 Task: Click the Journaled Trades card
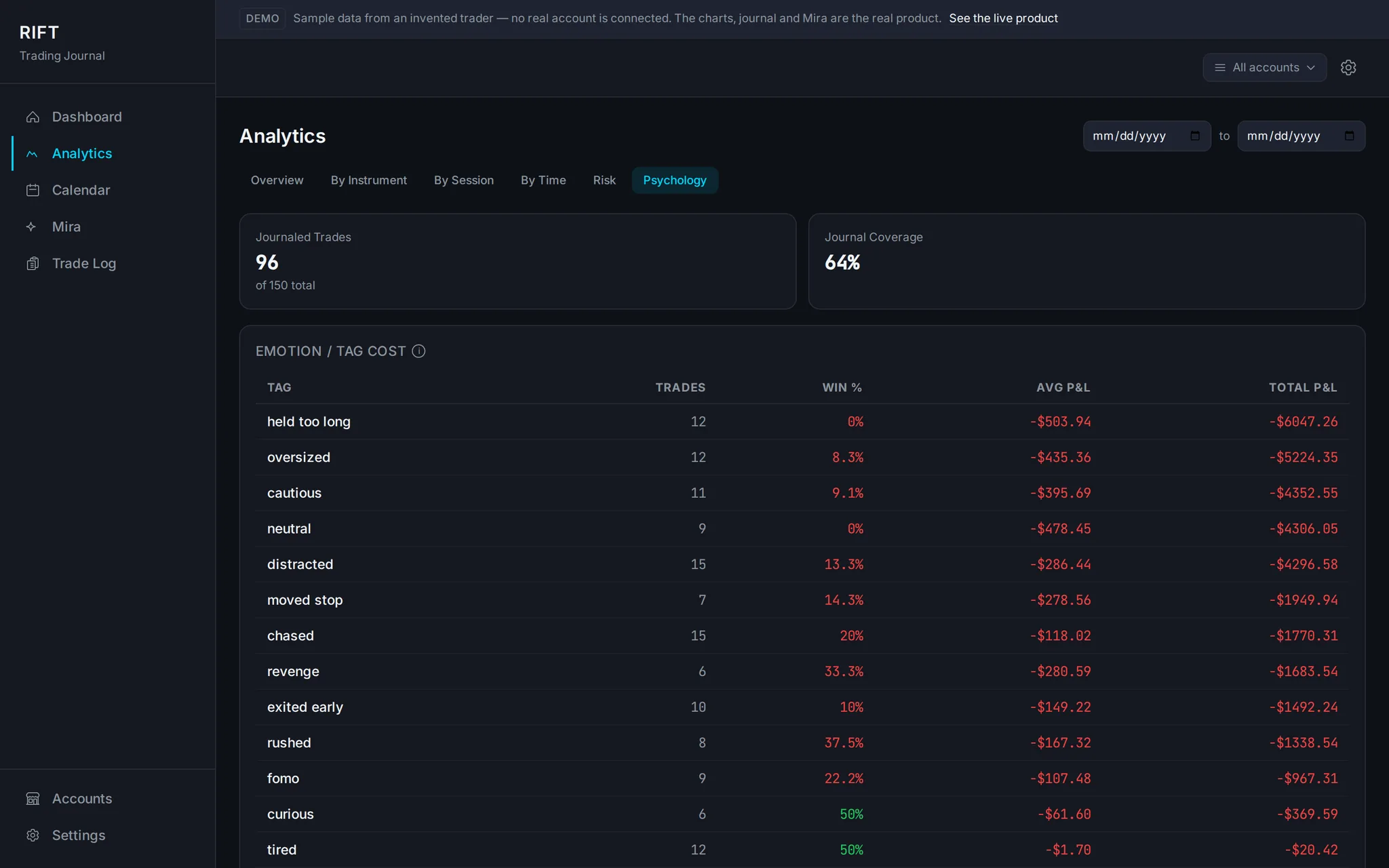pyautogui.click(x=517, y=262)
